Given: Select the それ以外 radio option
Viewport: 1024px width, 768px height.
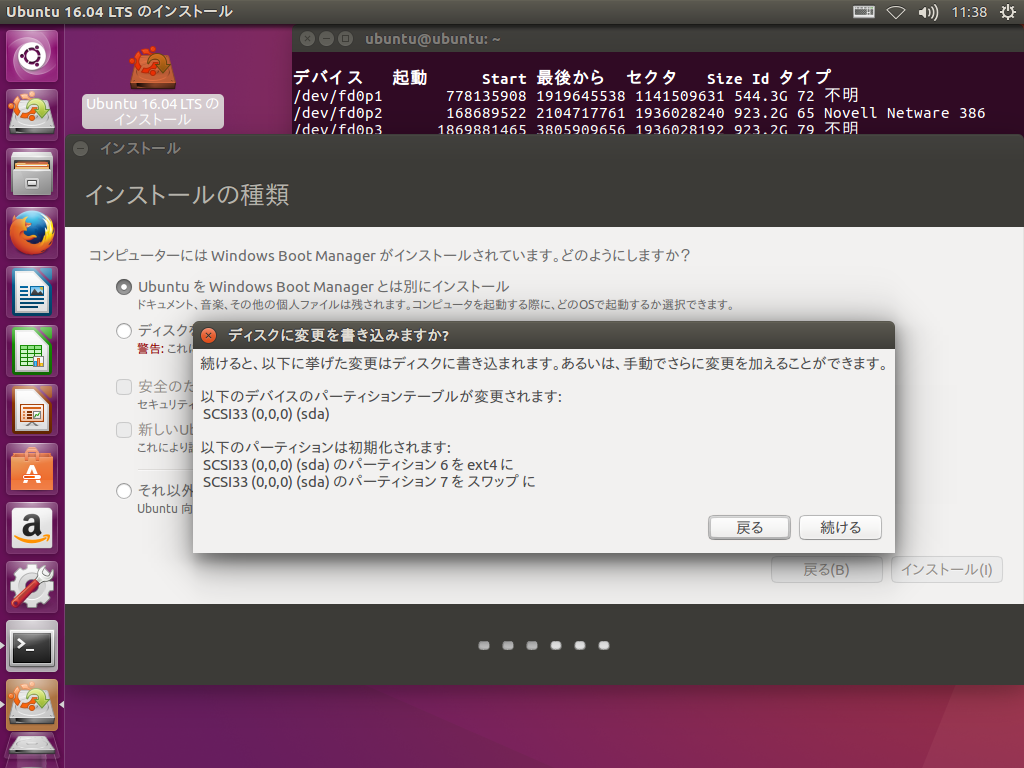Looking at the screenshot, I should tap(123, 490).
